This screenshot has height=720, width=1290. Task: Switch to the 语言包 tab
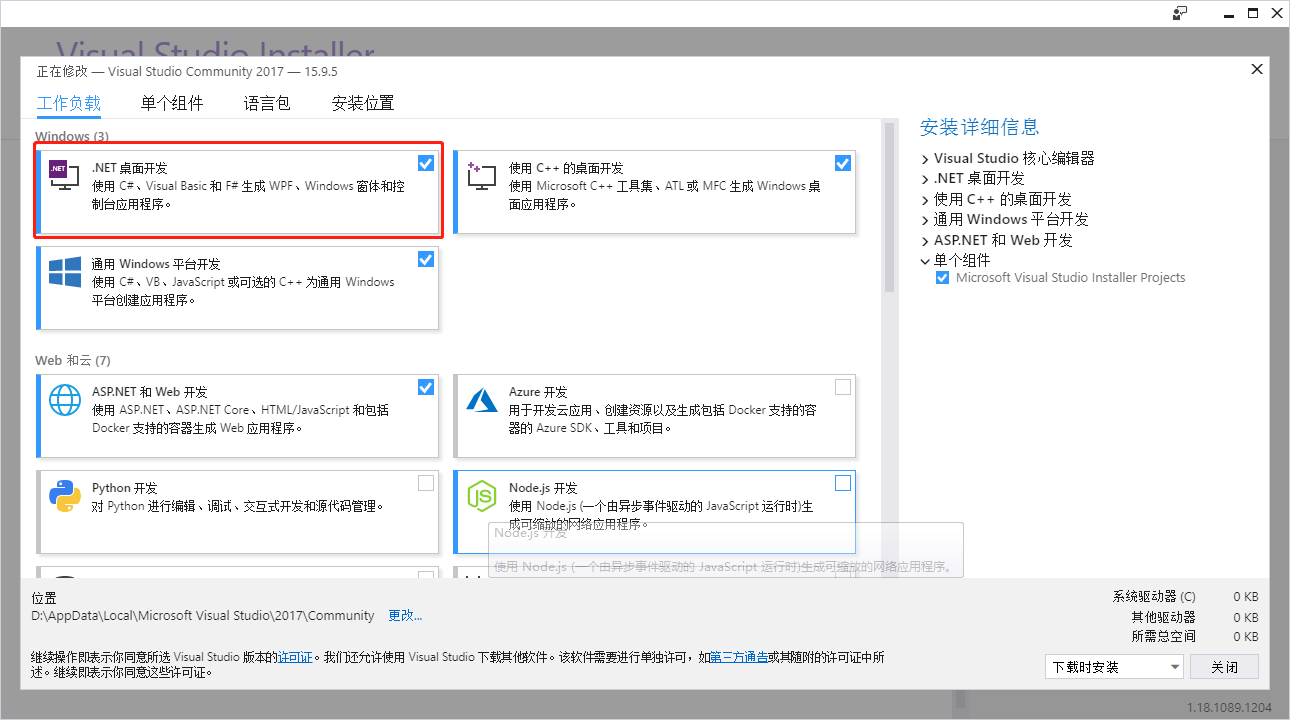267,103
